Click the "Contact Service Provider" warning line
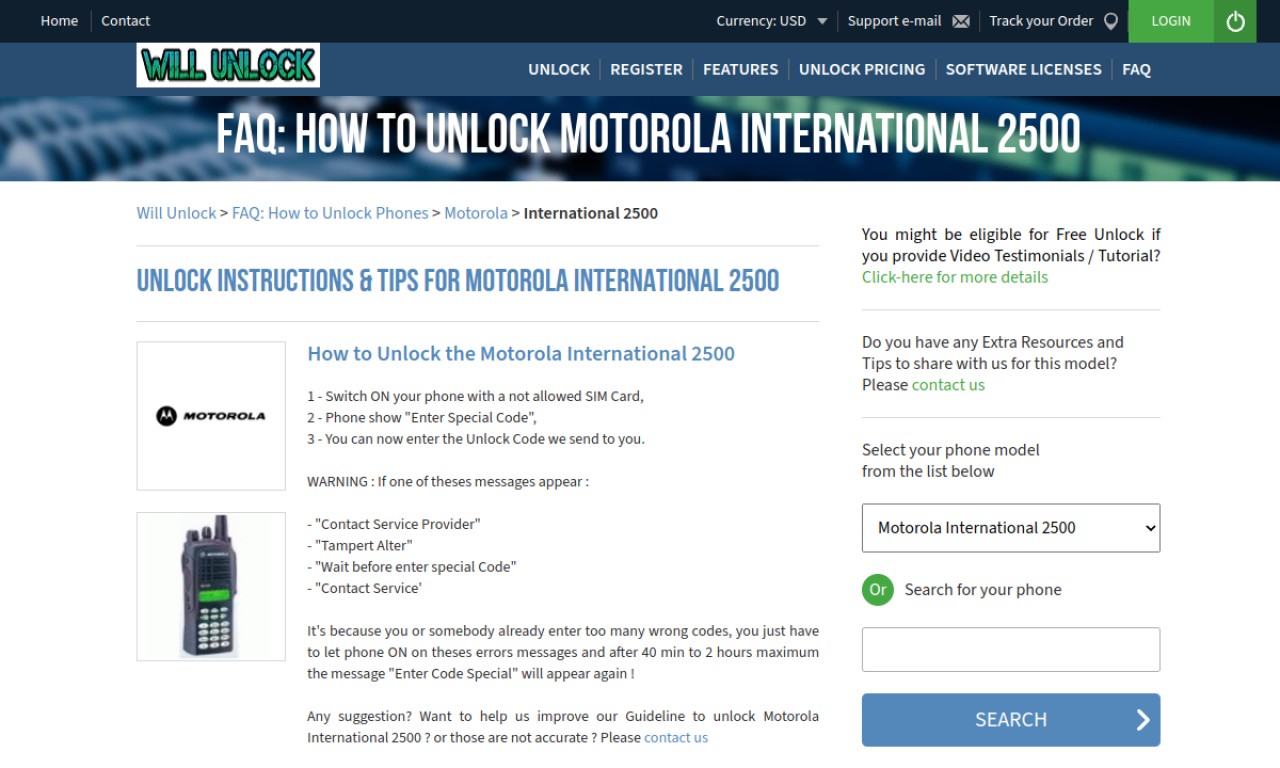This screenshot has height=768, width=1280. pyautogui.click(x=394, y=524)
